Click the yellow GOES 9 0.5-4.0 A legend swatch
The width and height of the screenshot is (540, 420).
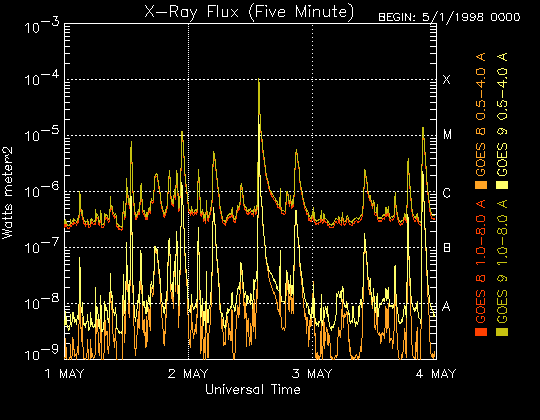click(x=502, y=185)
